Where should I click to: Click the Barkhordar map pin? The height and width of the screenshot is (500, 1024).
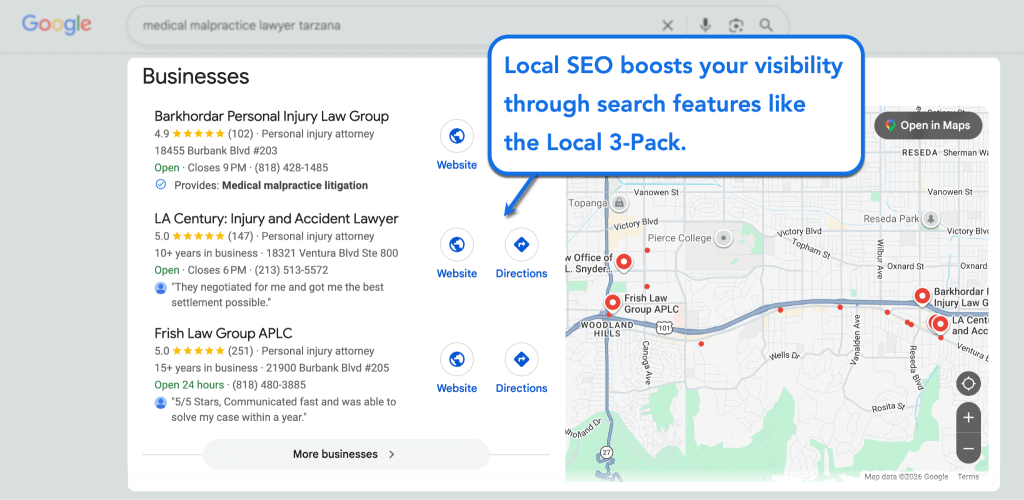pyautogui.click(x=922, y=296)
